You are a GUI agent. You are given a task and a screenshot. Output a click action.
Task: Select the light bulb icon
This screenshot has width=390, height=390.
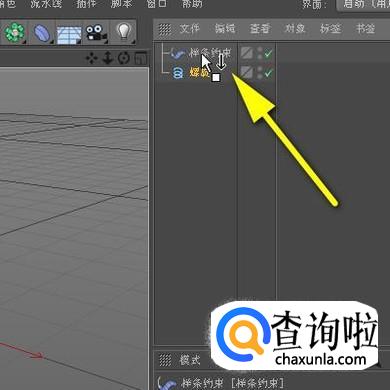pos(124,32)
